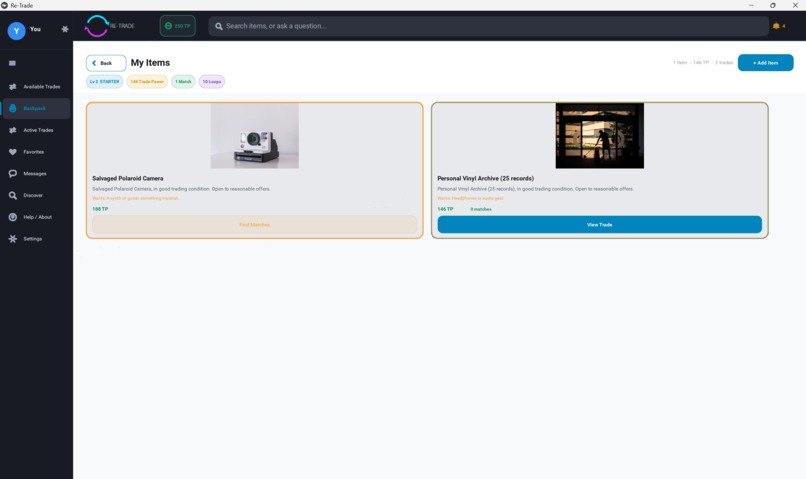Click the 188 TP value
The width and height of the screenshot is (806, 479).
click(100, 209)
